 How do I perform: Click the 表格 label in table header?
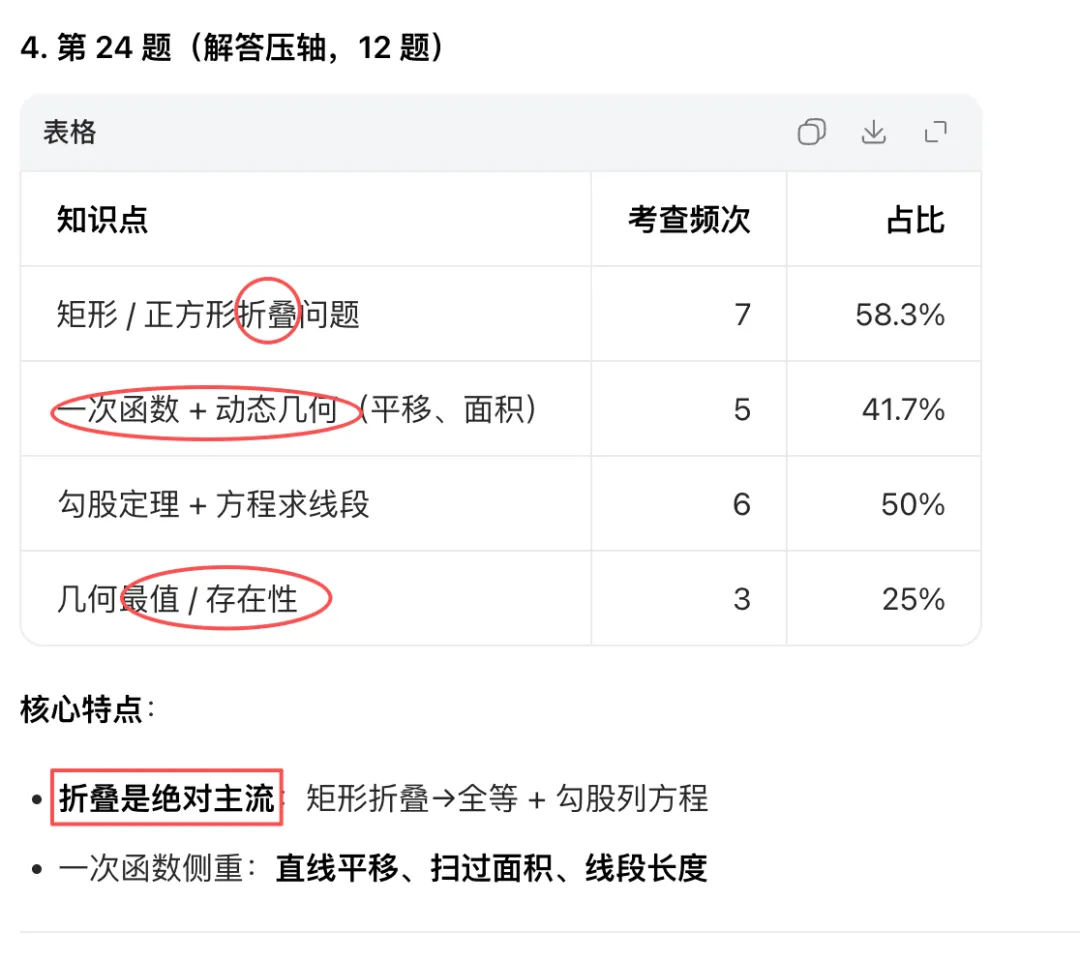click(x=70, y=132)
